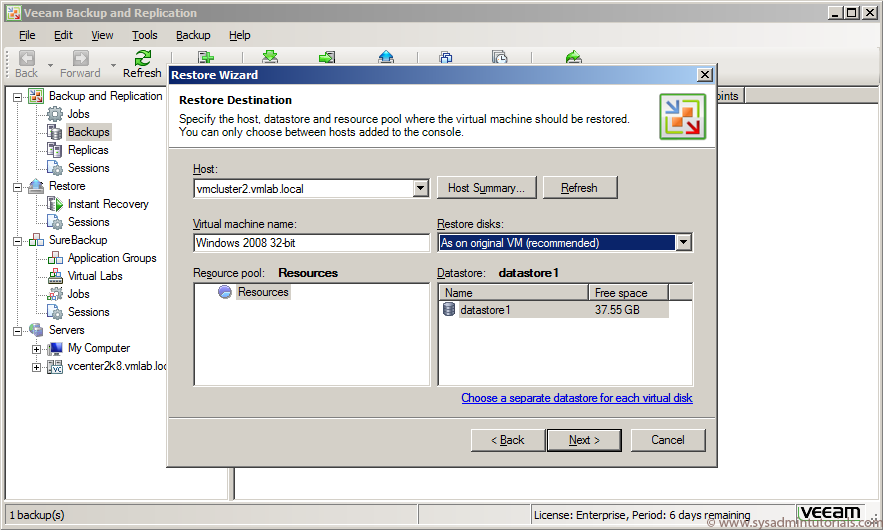
Task: Click the Forward arrow toolbar icon
Action: [81, 58]
